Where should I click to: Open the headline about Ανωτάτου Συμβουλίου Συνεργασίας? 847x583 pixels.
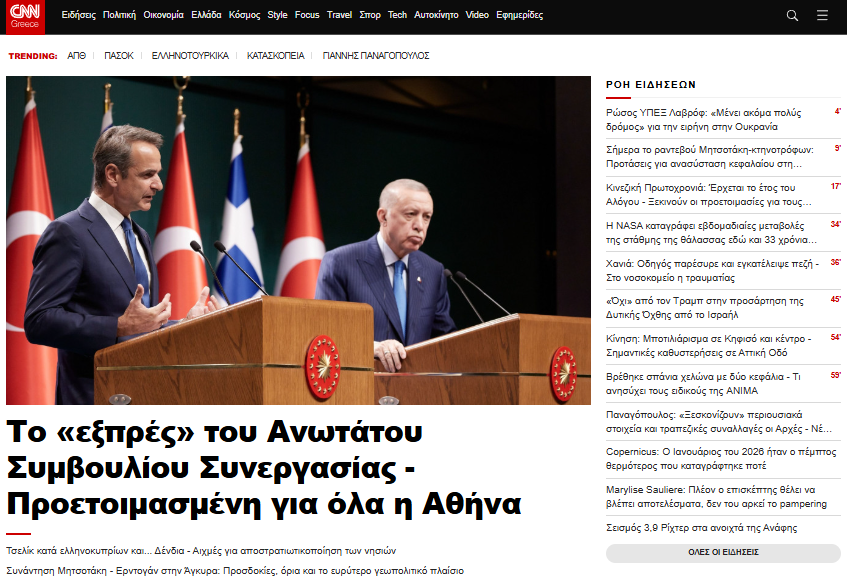[x=264, y=466]
